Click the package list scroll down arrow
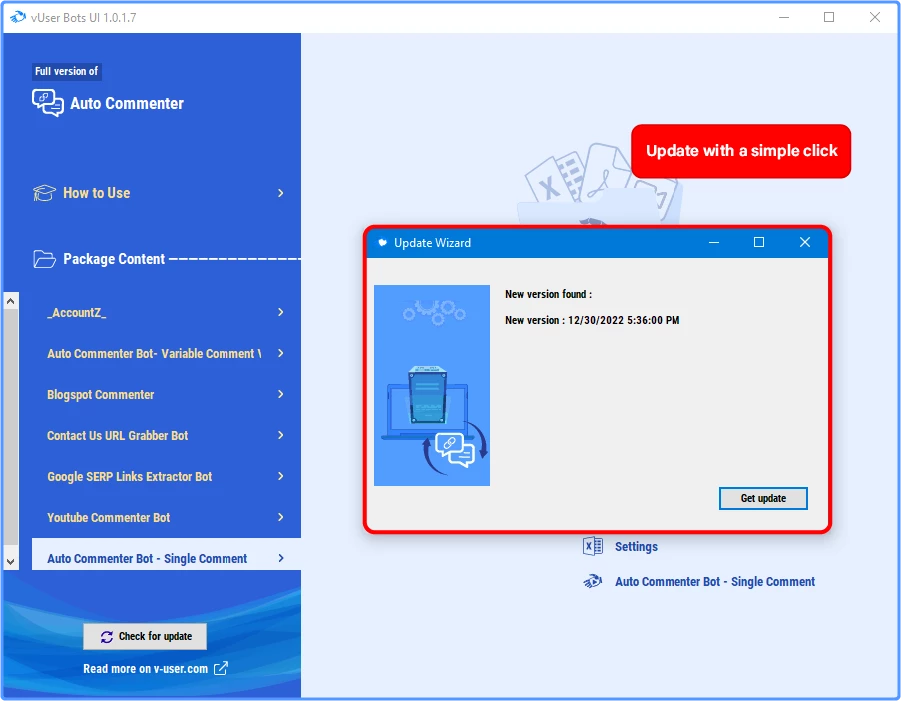This screenshot has width=901, height=701. point(10,561)
